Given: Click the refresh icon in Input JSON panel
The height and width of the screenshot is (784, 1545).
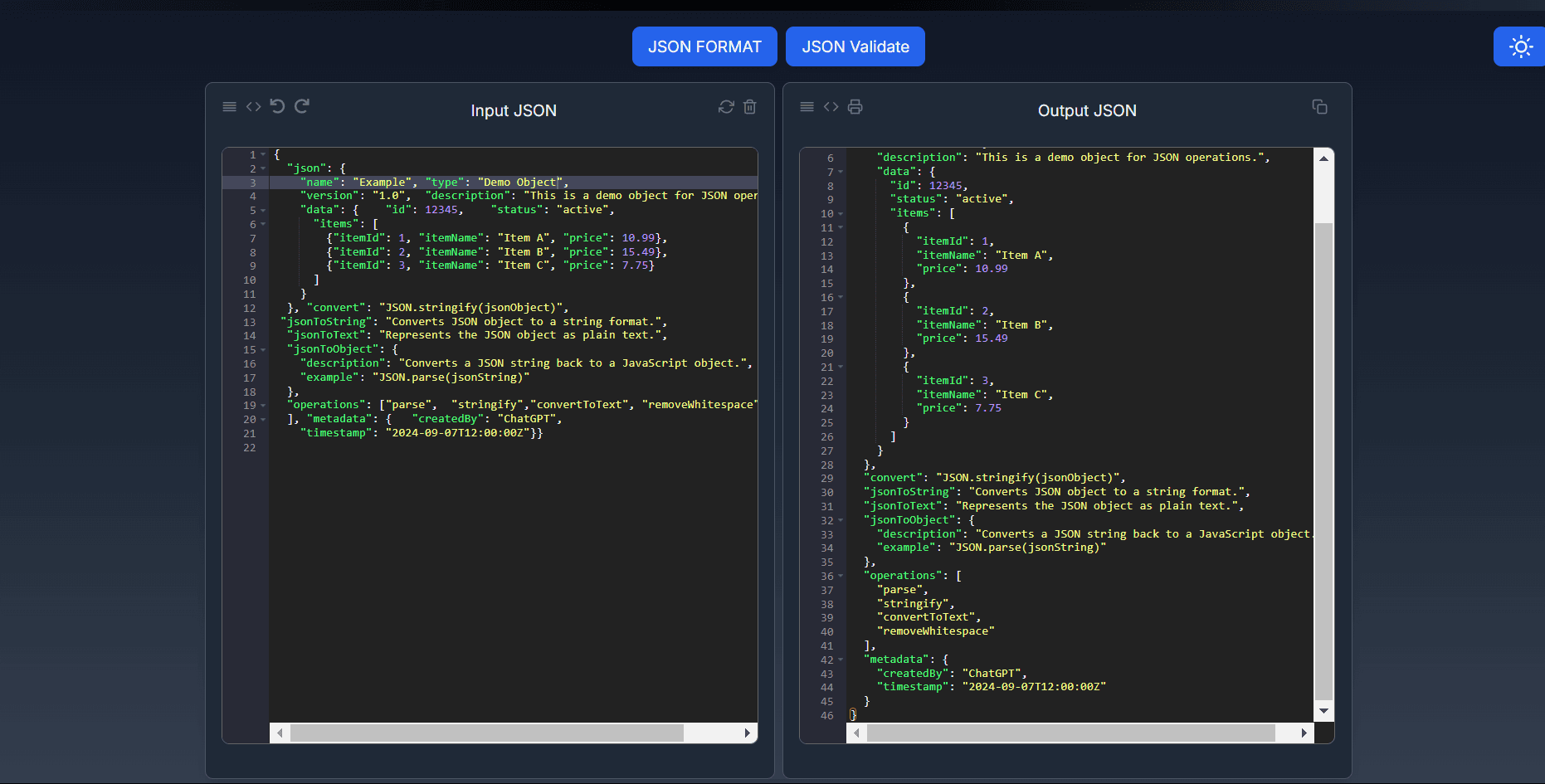Looking at the screenshot, I should coord(726,106).
